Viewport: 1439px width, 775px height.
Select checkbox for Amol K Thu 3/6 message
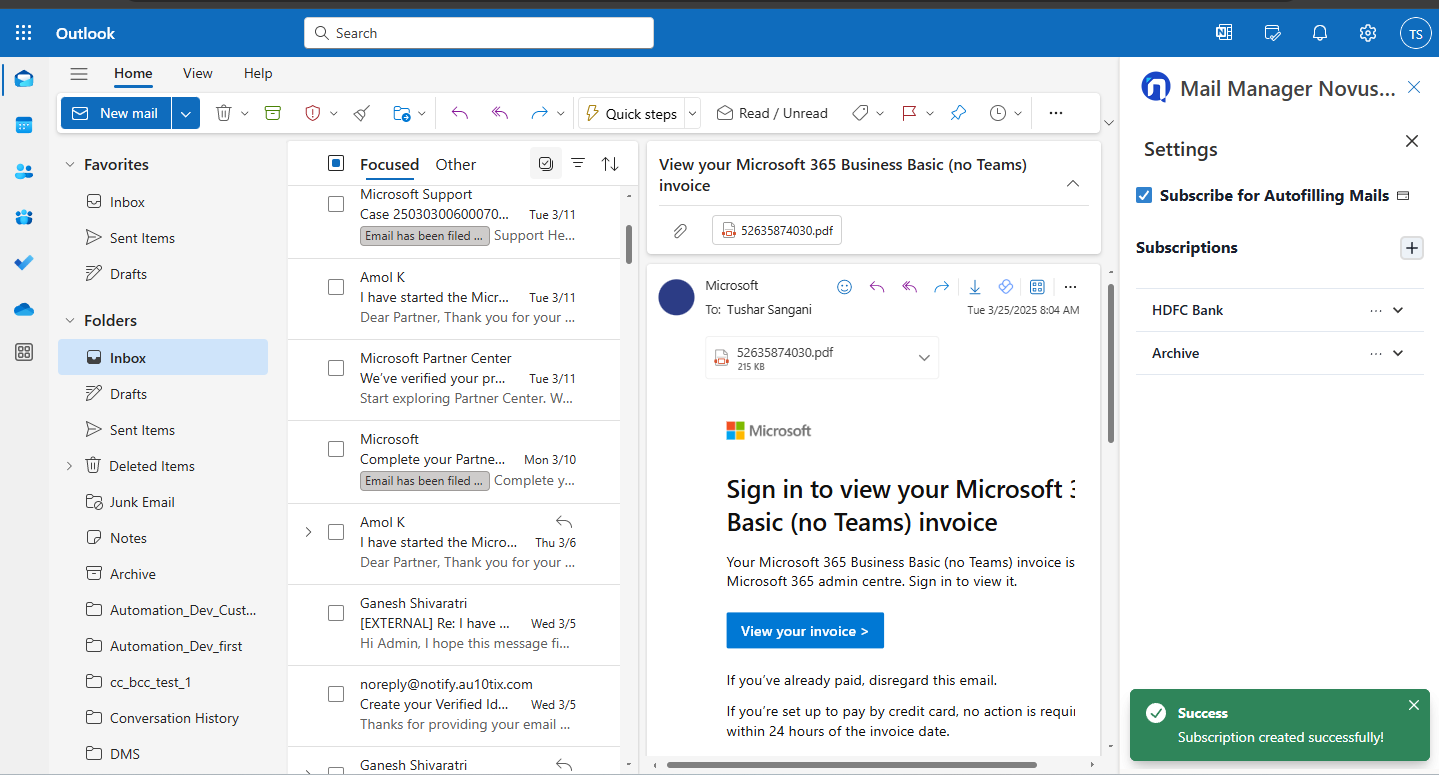click(x=336, y=532)
